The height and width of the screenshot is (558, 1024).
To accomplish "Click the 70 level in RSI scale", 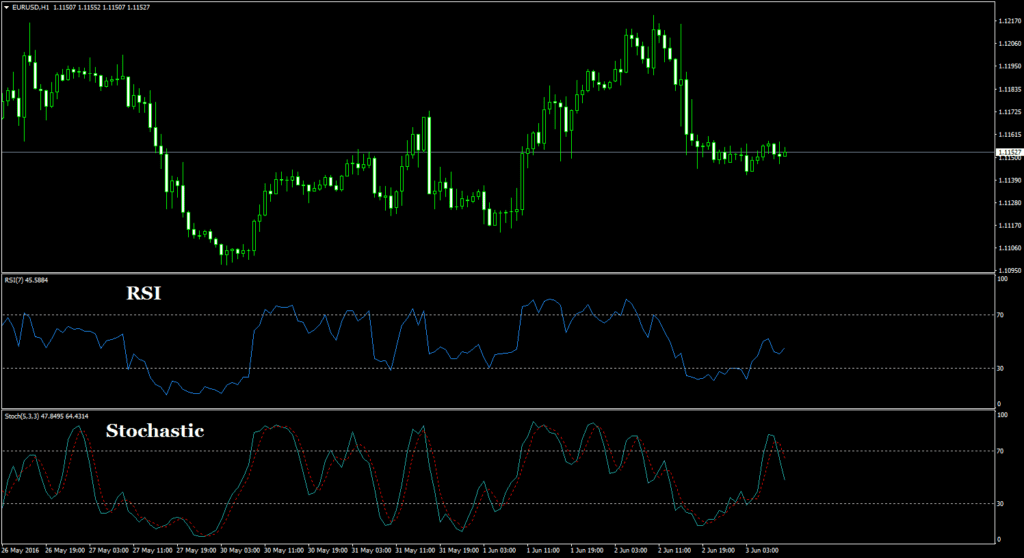I will point(1001,315).
